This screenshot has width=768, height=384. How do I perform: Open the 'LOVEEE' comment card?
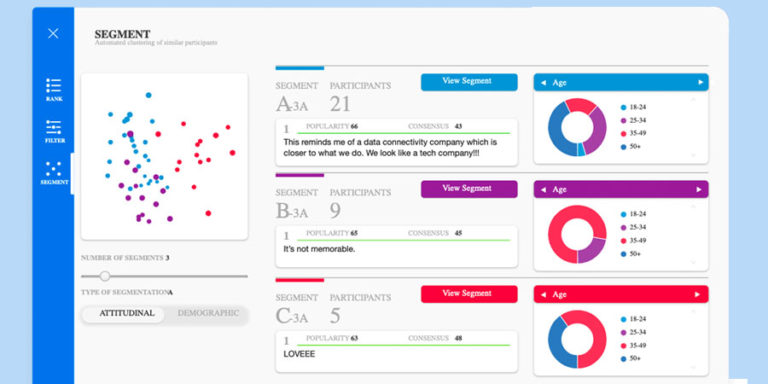click(x=396, y=352)
